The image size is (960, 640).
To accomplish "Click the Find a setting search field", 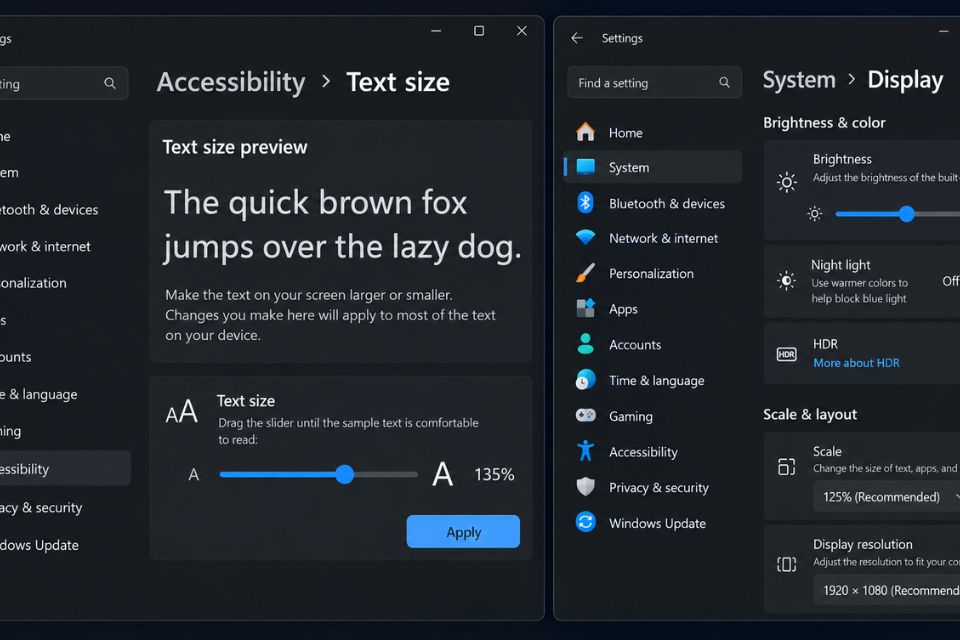I will (654, 82).
